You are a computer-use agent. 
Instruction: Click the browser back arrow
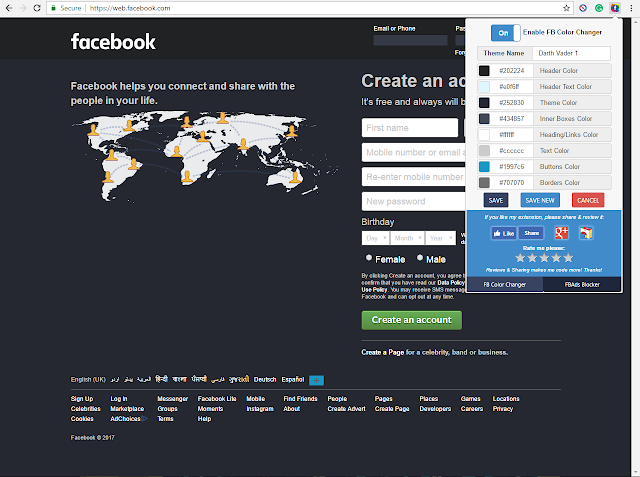(9, 8)
